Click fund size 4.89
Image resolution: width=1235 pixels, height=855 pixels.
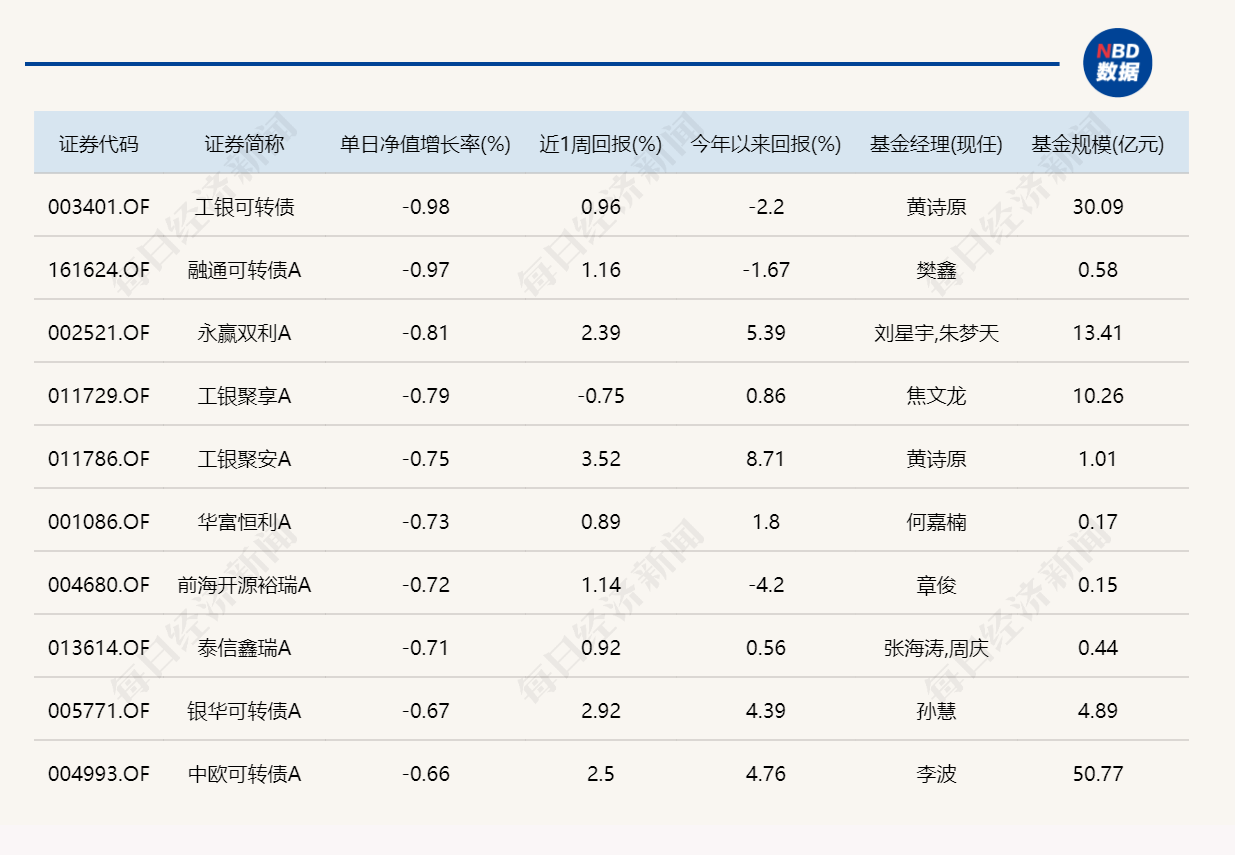(x=1098, y=711)
